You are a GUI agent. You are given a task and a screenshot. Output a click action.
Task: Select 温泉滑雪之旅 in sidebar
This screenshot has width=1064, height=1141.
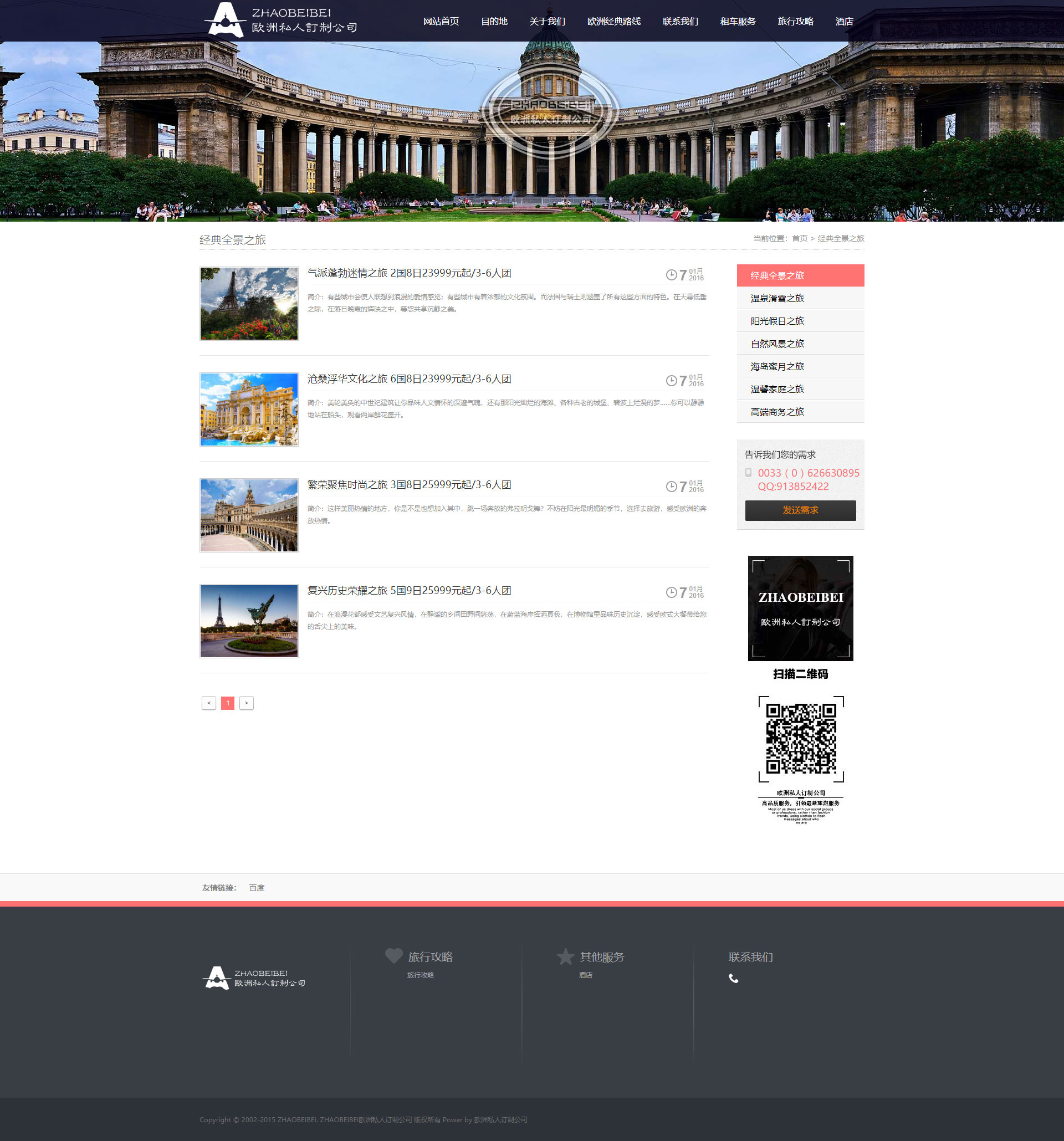(777, 299)
